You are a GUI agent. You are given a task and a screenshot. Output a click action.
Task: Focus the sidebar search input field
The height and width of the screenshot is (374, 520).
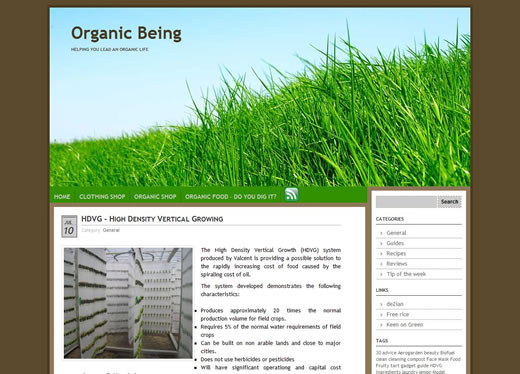(x=406, y=202)
